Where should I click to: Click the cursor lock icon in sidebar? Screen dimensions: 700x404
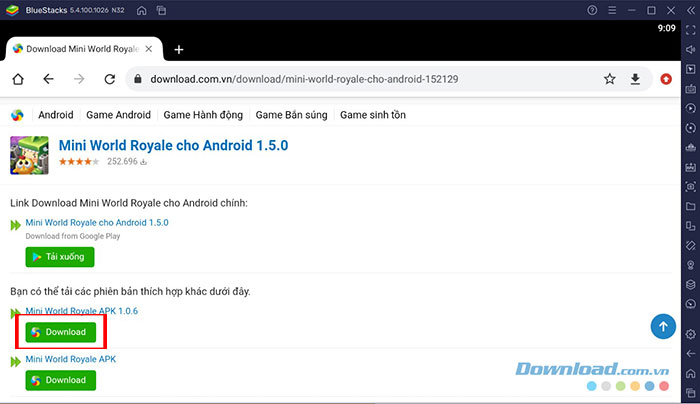(691, 69)
